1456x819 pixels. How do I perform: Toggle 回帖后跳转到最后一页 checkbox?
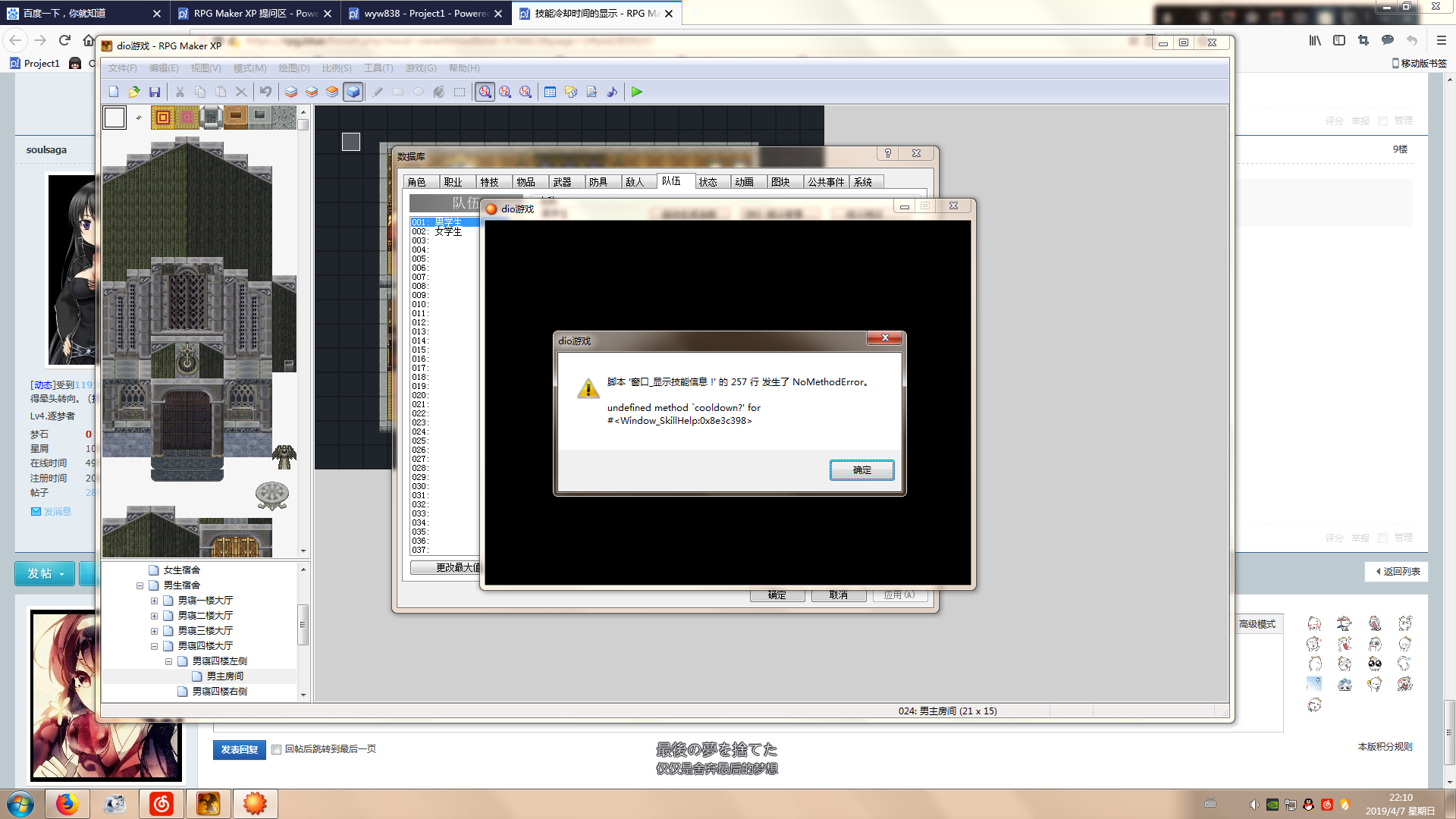coord(277,749)
